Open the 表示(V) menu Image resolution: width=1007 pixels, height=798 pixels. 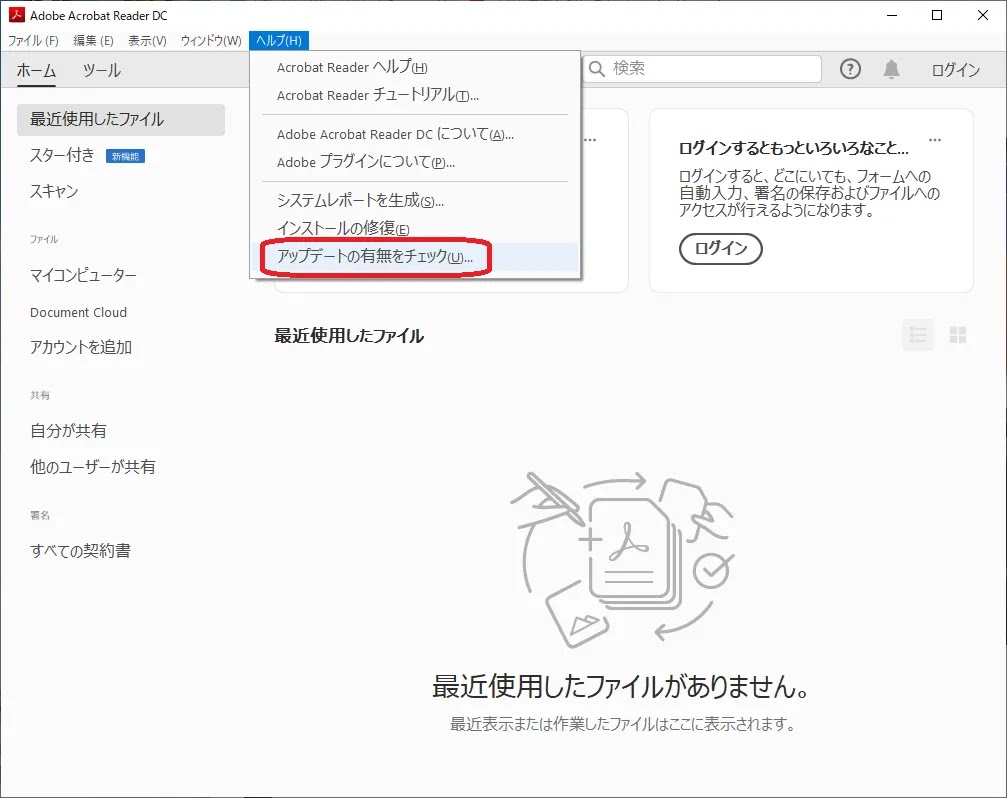click(x=147, y=40)
